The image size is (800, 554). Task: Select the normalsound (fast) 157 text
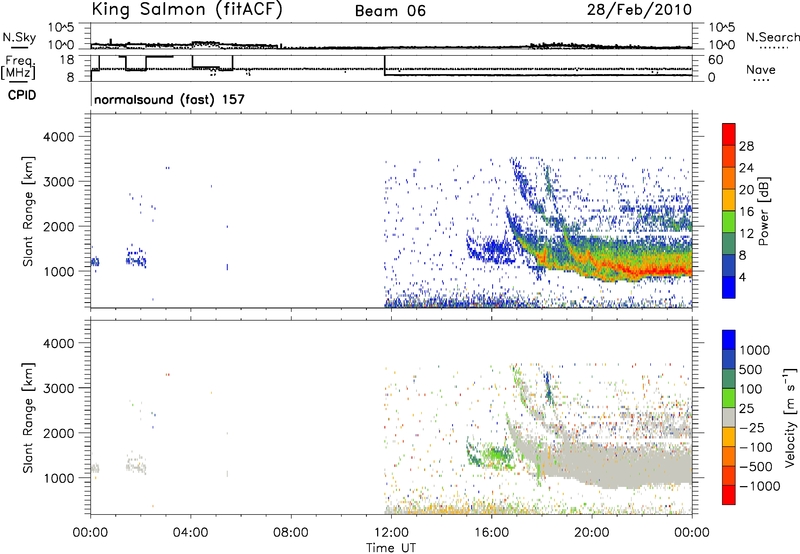click(169, 99)
